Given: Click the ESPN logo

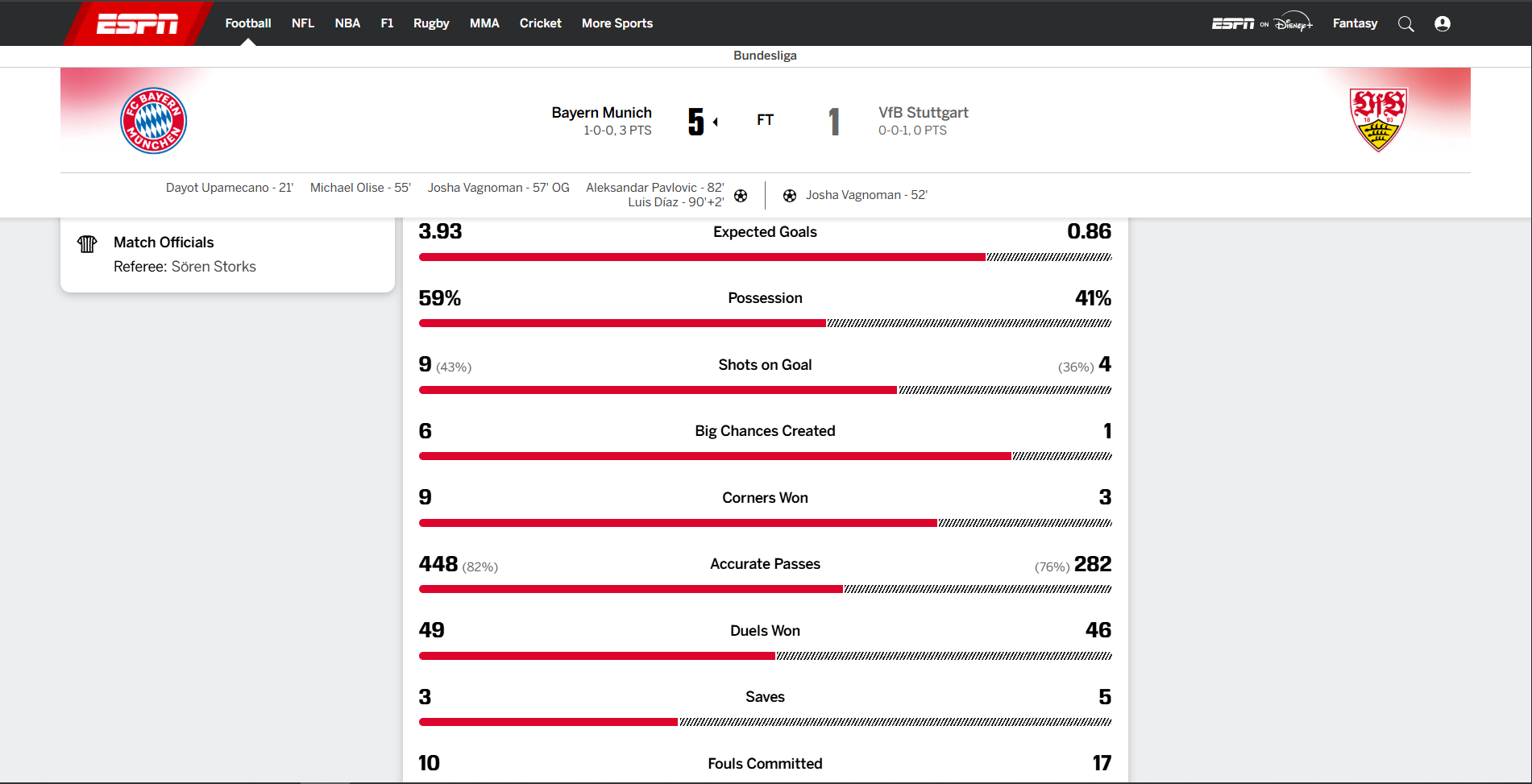Looking at the screenshot, I should tap(137, 23).
